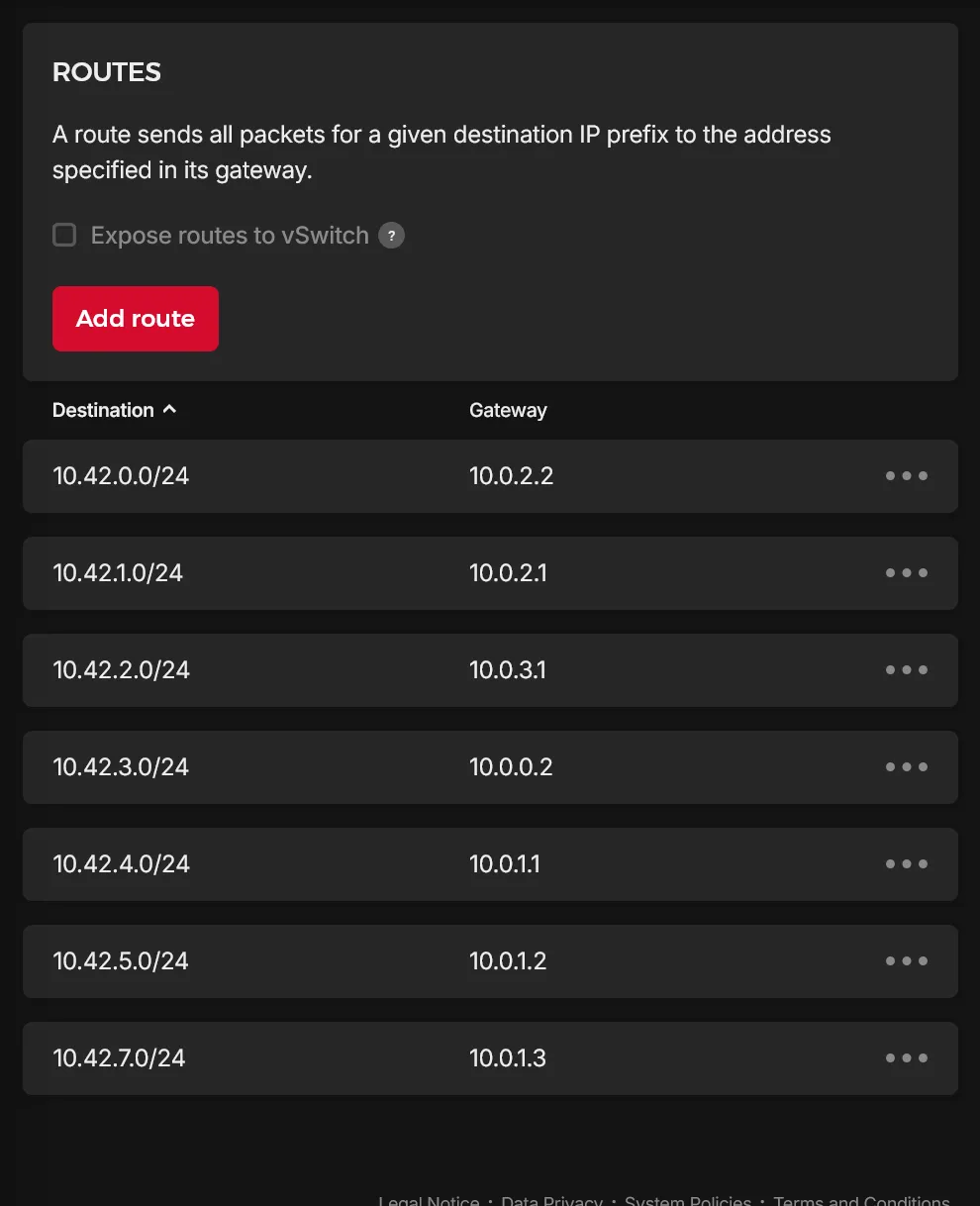Open three-dot menu for route 10.42.2.0/24

[906, 670]
